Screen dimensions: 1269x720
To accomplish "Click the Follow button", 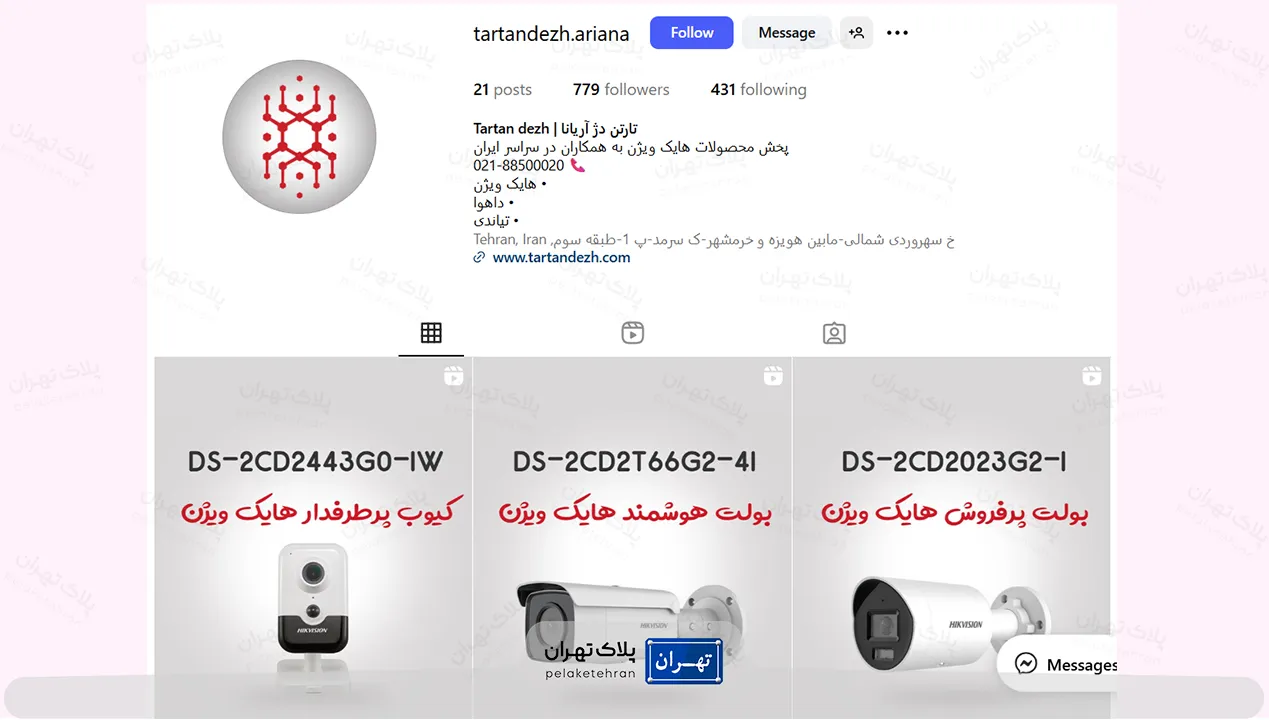I will coord(691,33).
